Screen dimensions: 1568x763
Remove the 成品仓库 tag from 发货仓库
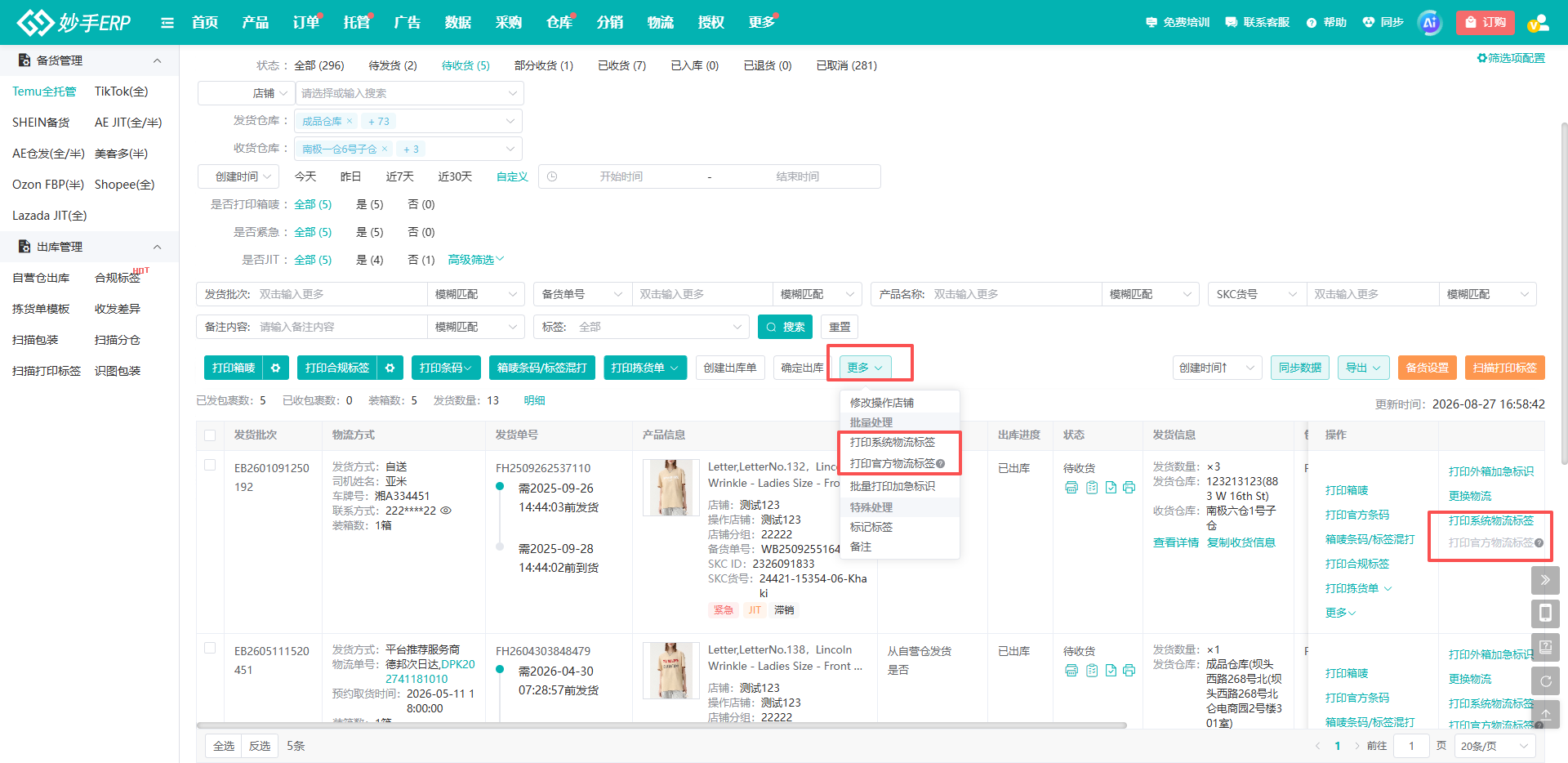[x=350, y=121]
